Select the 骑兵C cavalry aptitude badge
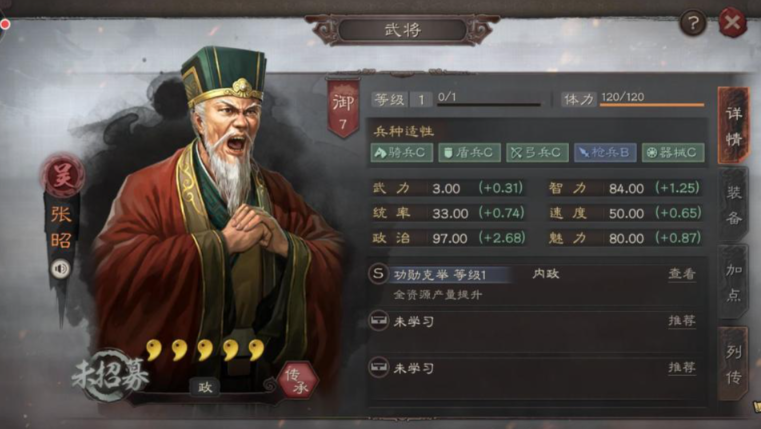The width and height of the screenshot is (761, 429). 401,152
